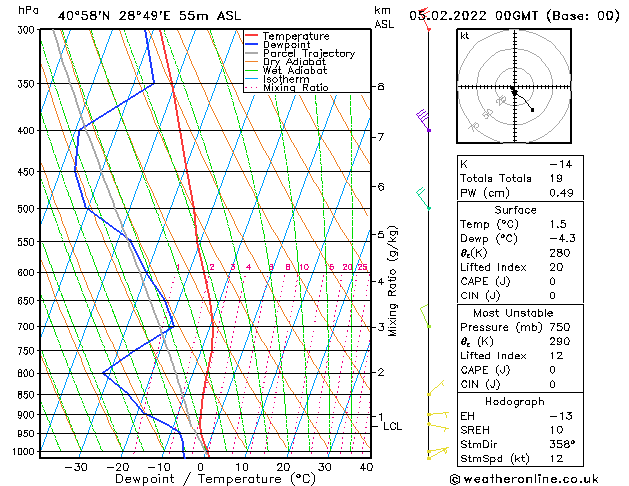Click the PW (cm) value 0.49
Screen dimensions: 629x486
[561, 192]
